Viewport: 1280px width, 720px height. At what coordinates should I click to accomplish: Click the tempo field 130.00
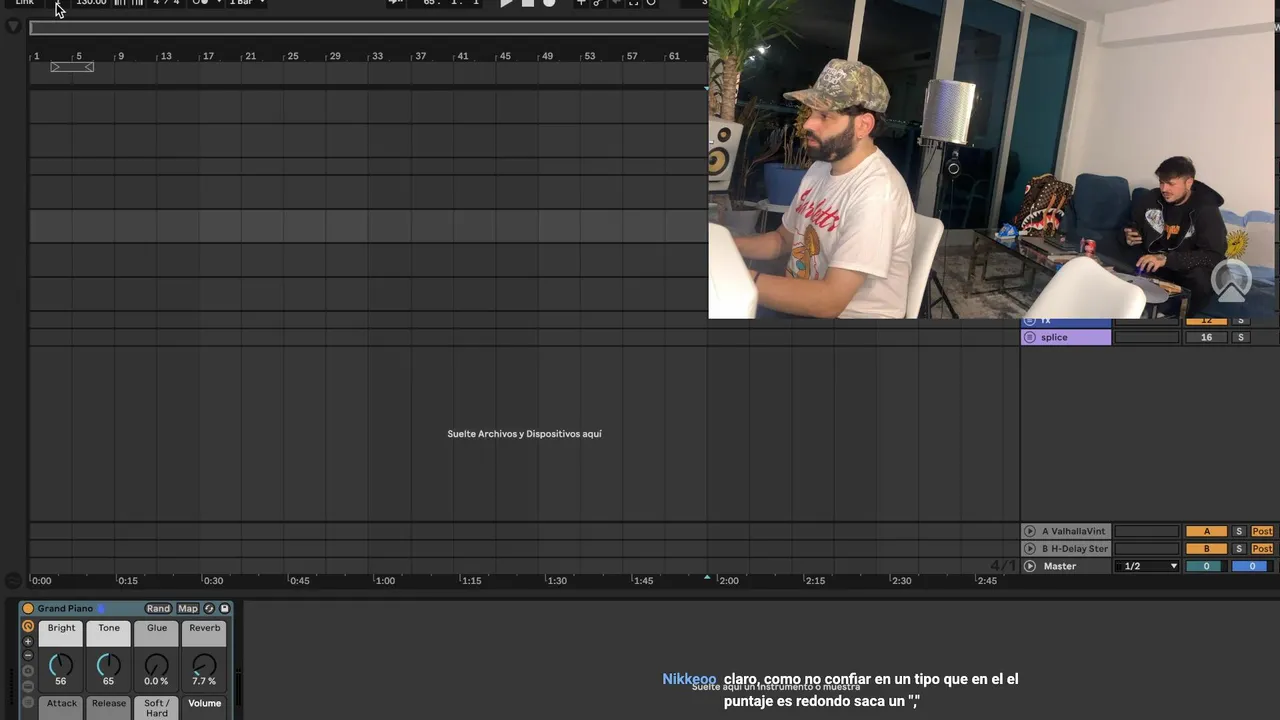[91, 3]
